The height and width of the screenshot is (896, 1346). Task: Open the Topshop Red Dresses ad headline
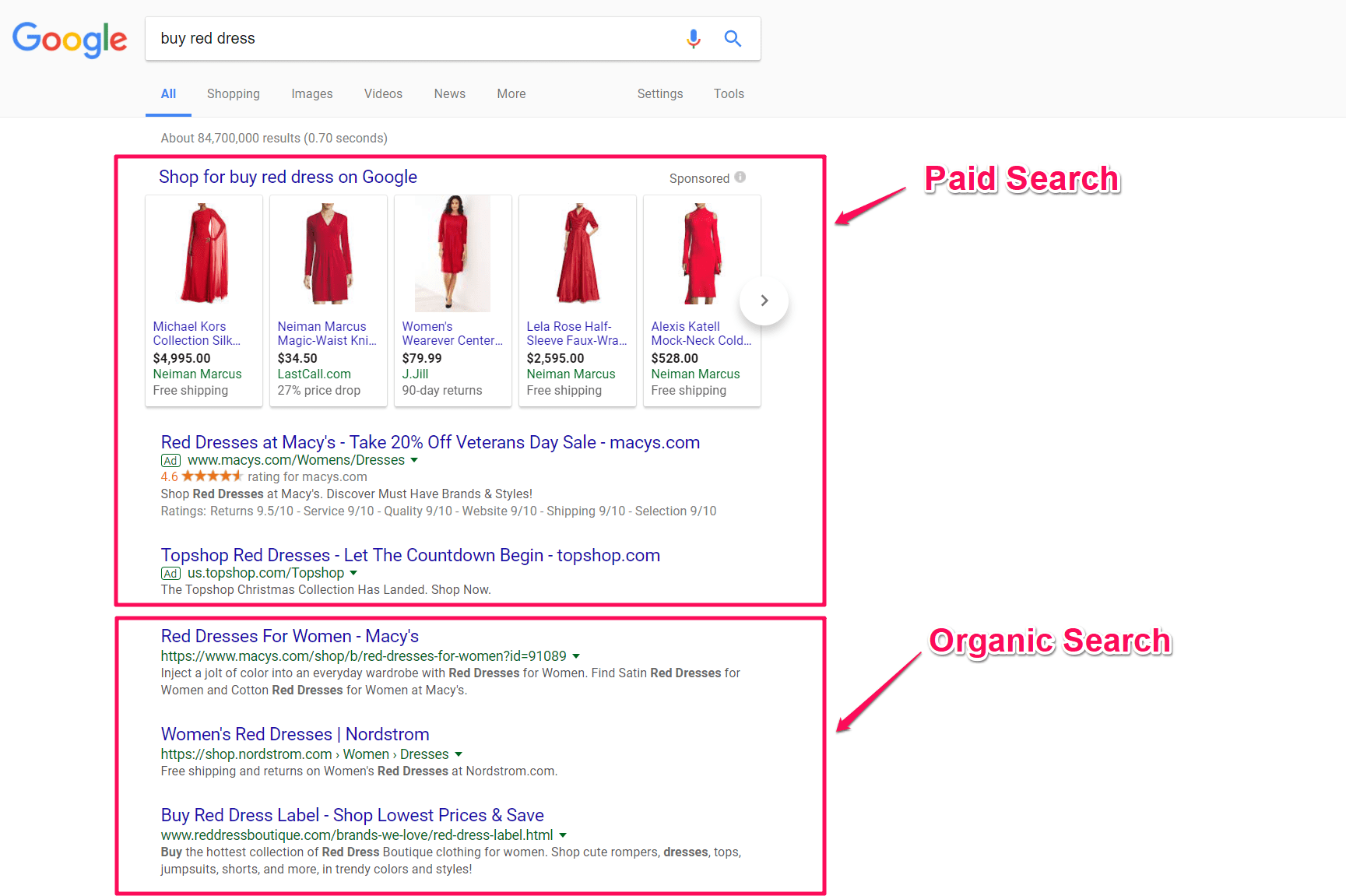point(410,556)
